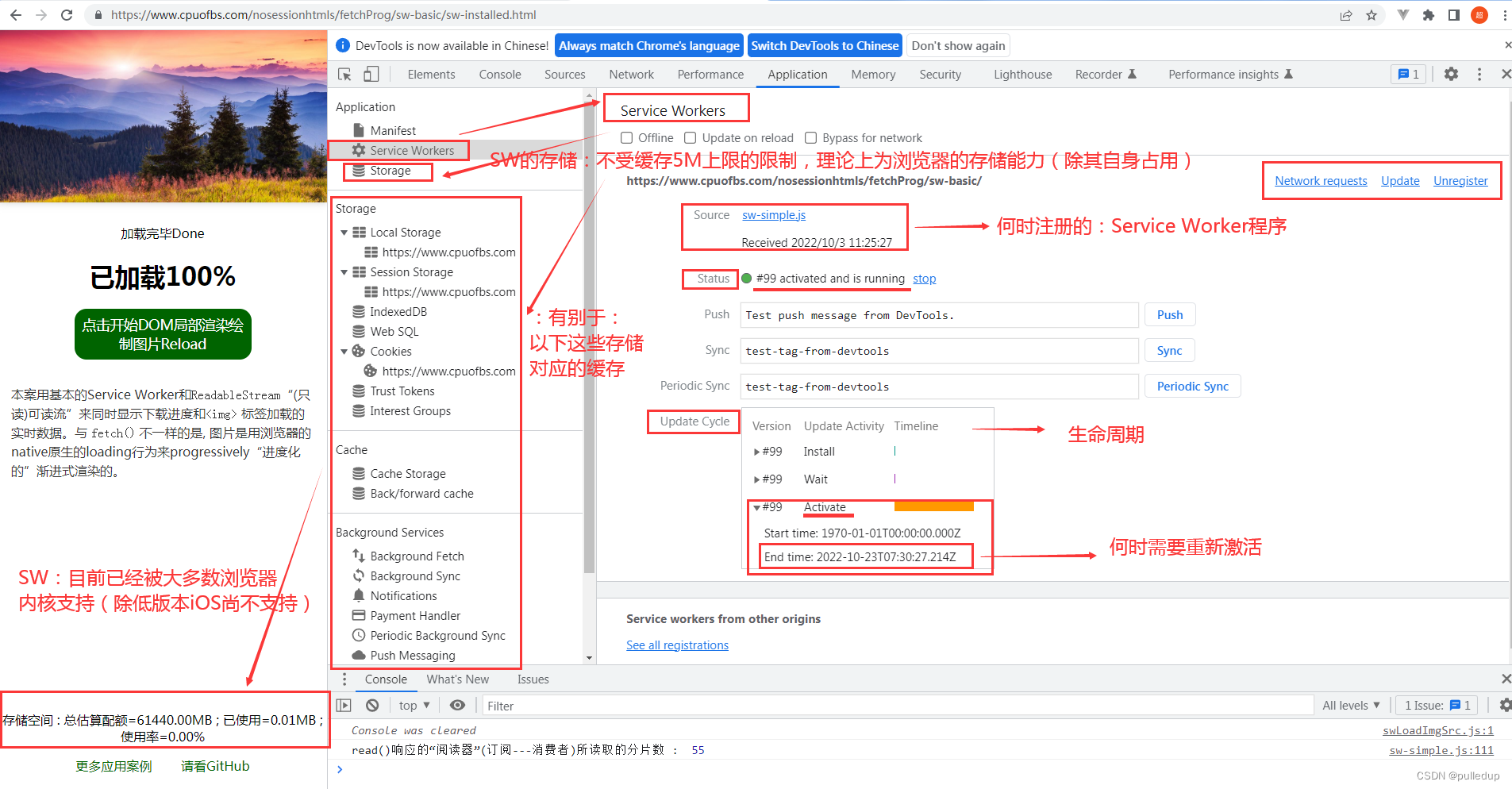
Task: Switch to the Sources tab
Action: pos(564,74)
